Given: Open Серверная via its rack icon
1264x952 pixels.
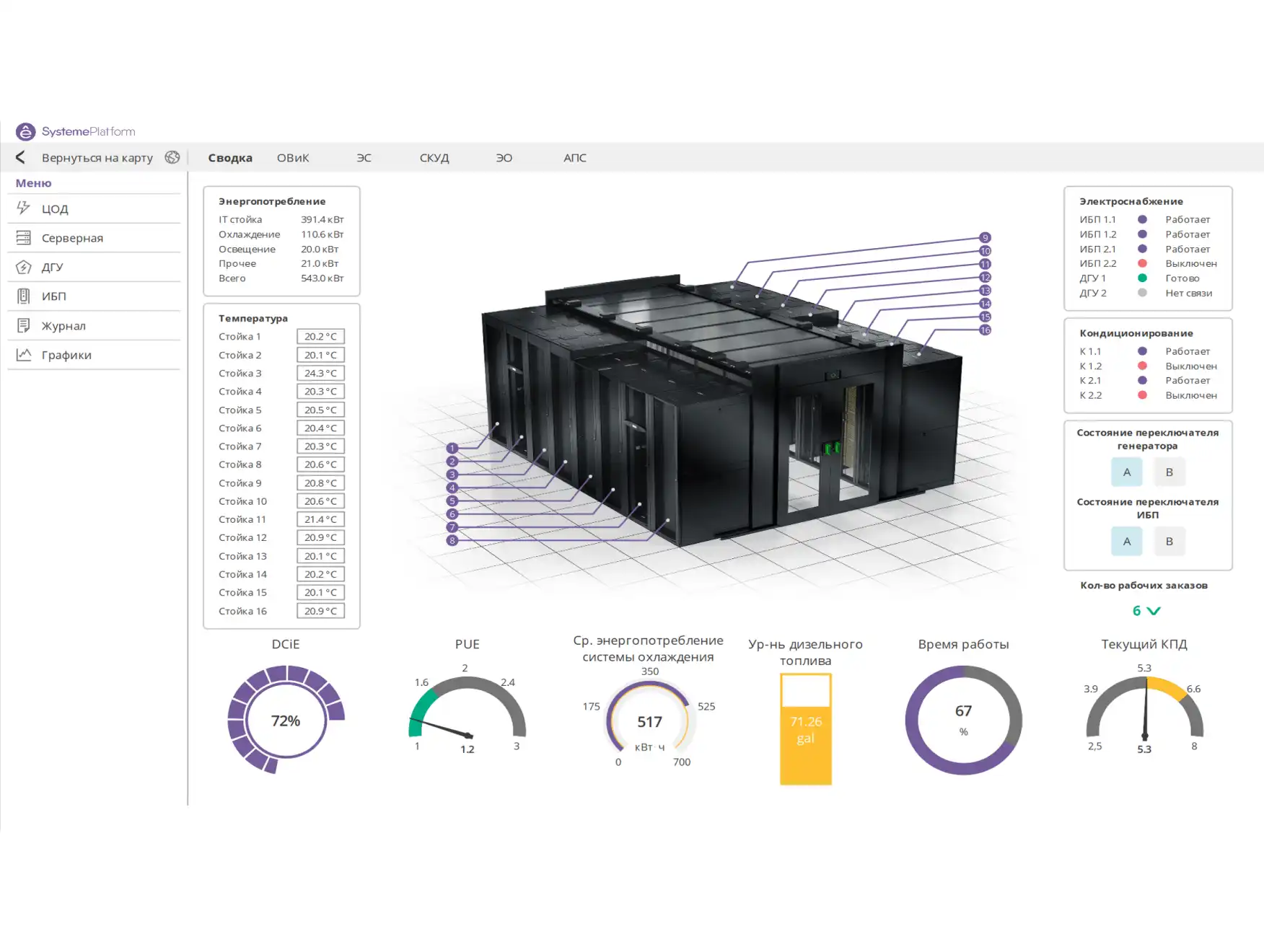Looking at the screenshot, I should 23,238.
